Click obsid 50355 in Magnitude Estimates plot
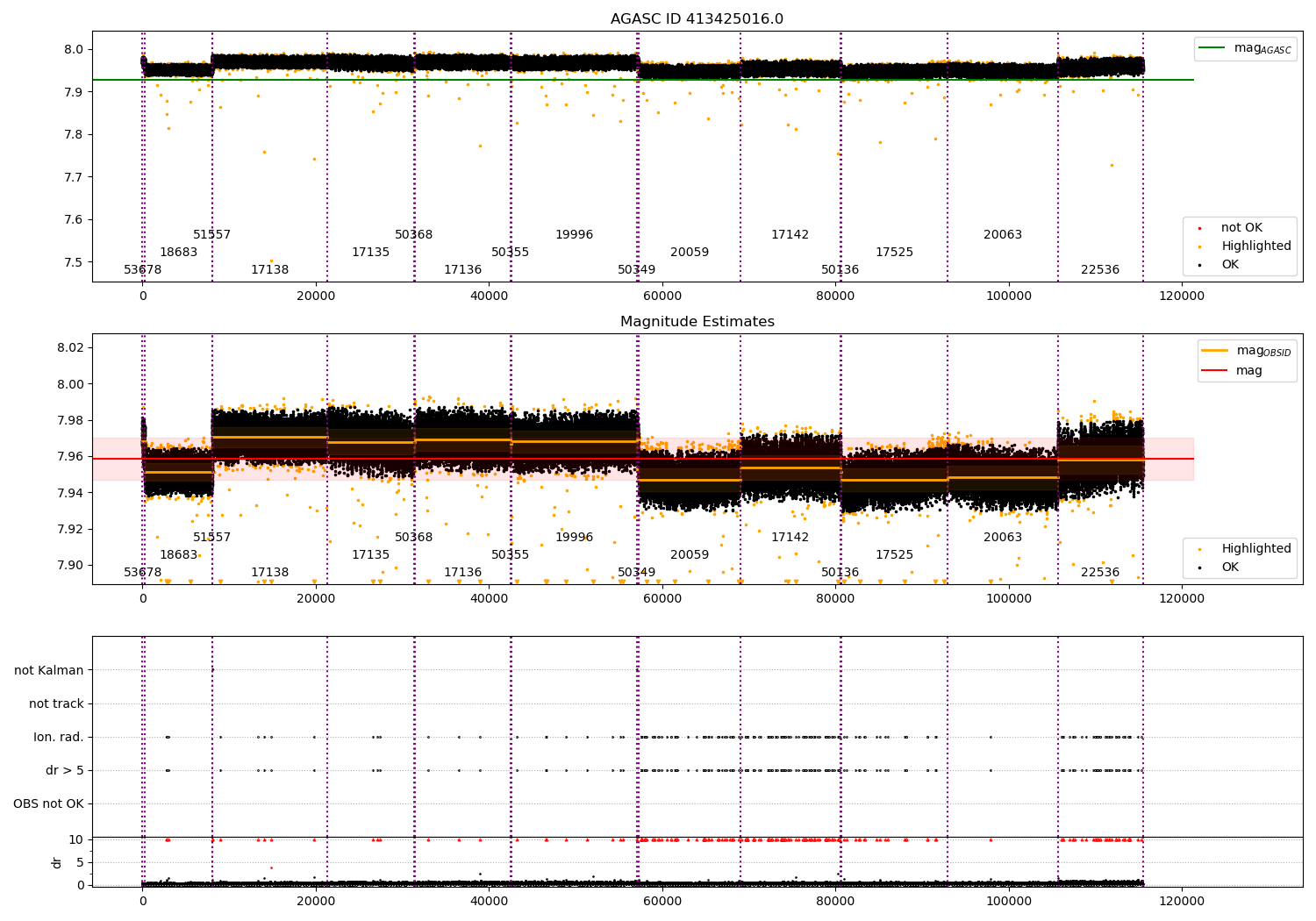The width and height of the screenshot is (1316, 921). tap(510, 555)
